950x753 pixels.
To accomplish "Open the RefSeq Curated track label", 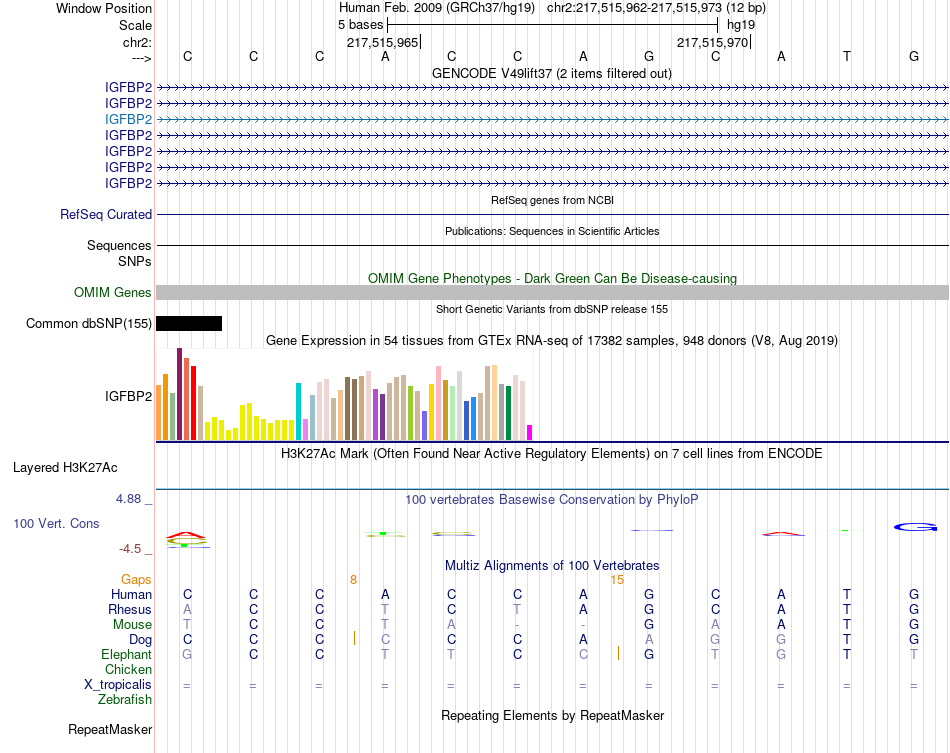I will tap(106, 214).
